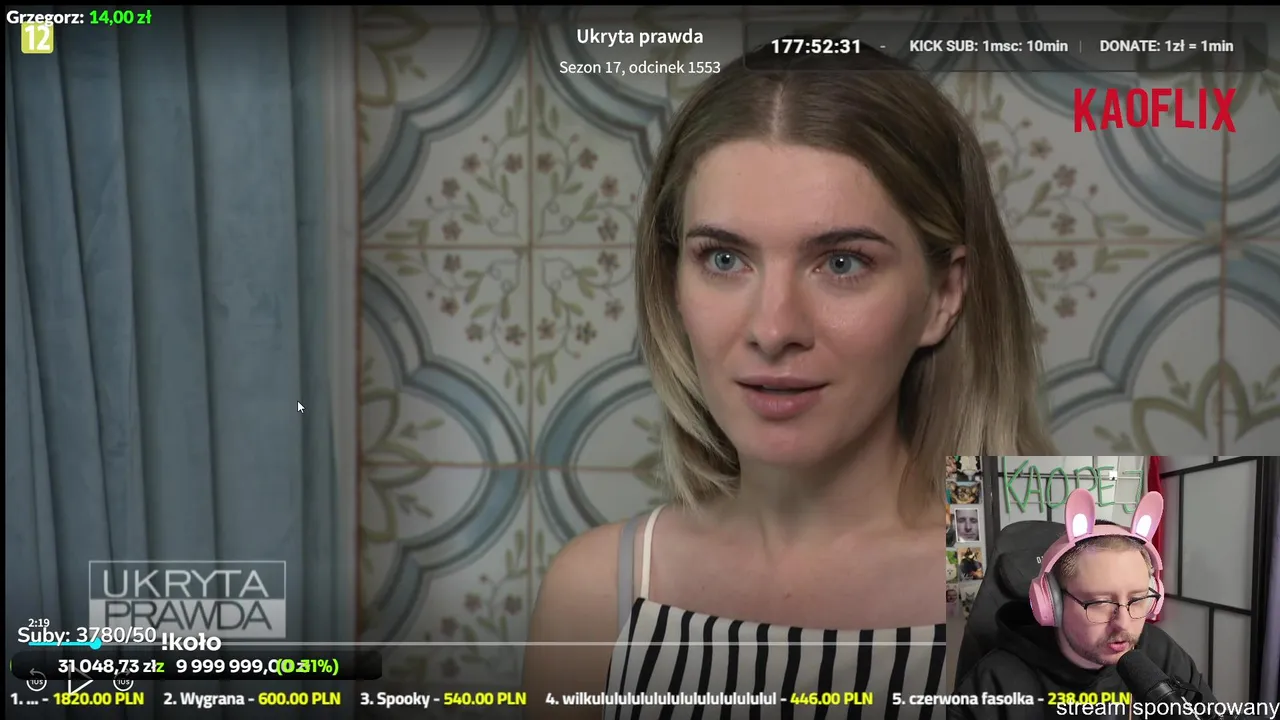Image resolution: width=1280 pixels, height=720 pixels.
Task: Click the title 'Ukryta prawda'
Action: [640, 37]
